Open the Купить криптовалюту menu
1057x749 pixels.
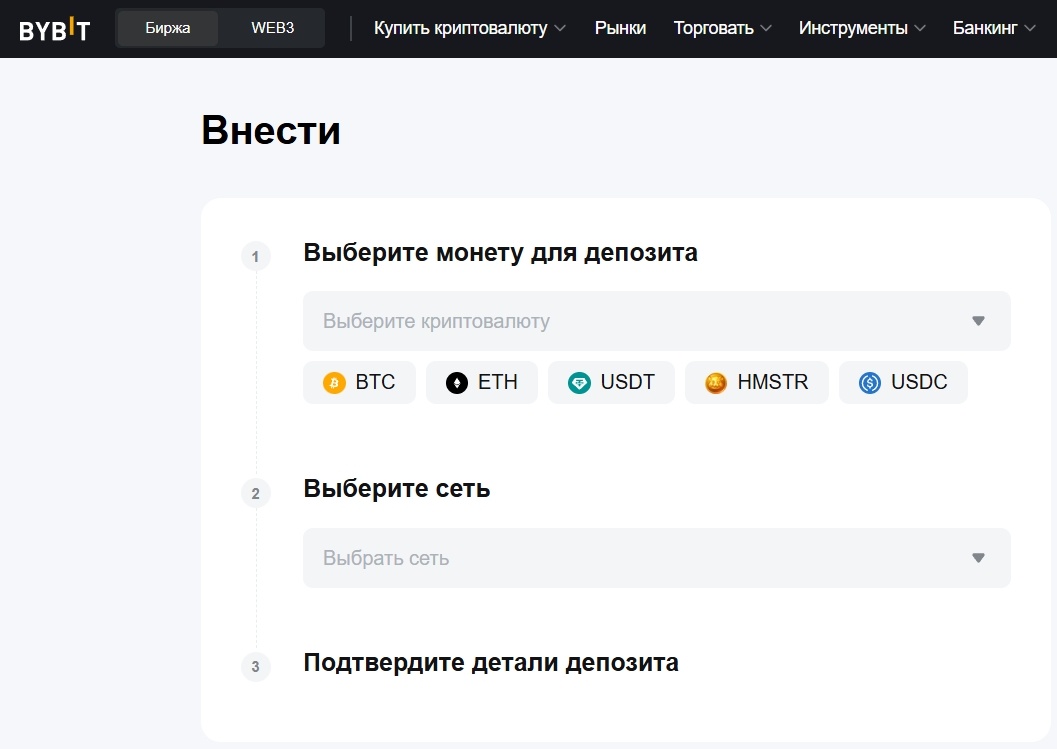tap(469, 28)
